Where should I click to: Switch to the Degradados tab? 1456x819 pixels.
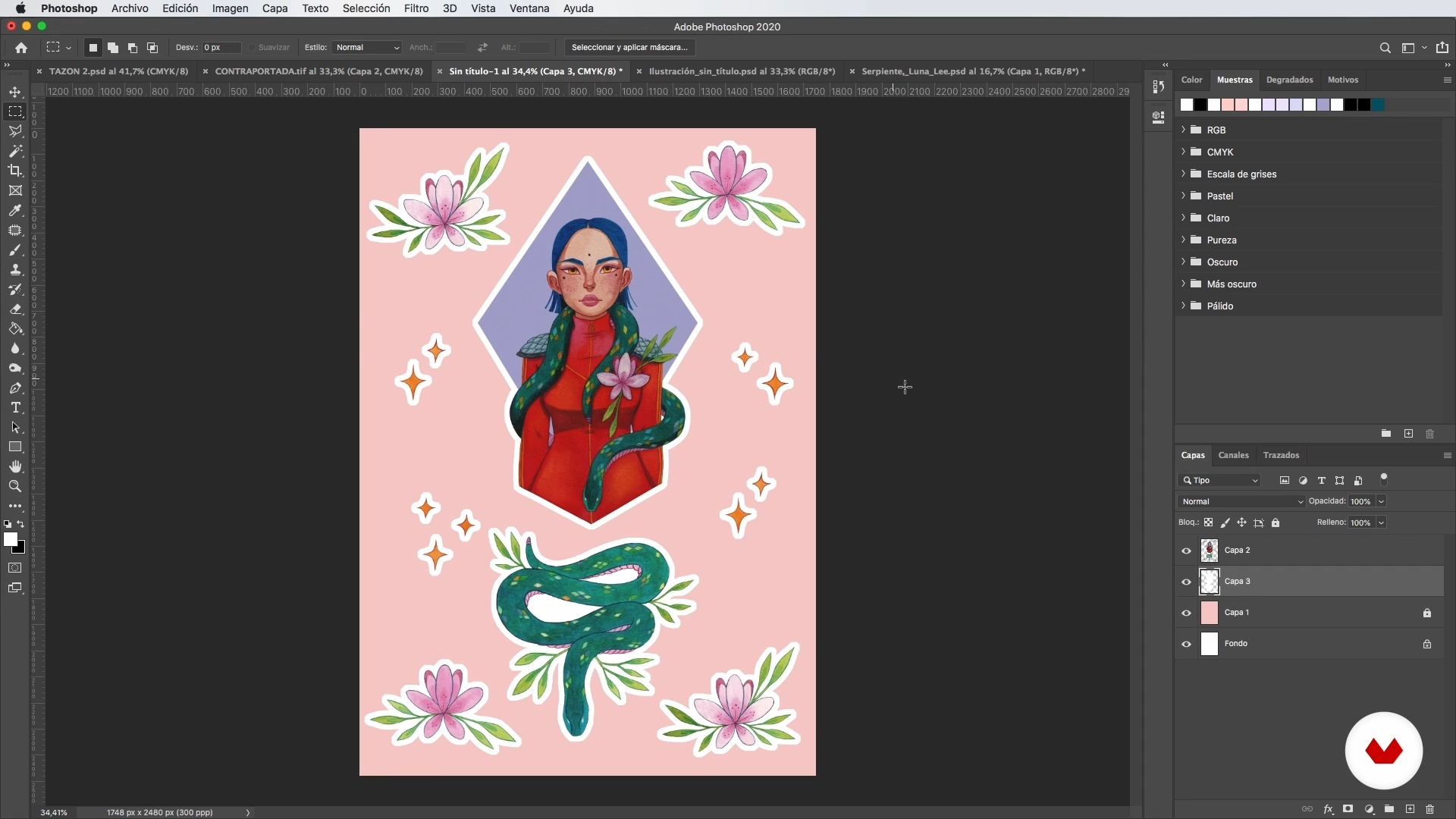[1289, 80]
